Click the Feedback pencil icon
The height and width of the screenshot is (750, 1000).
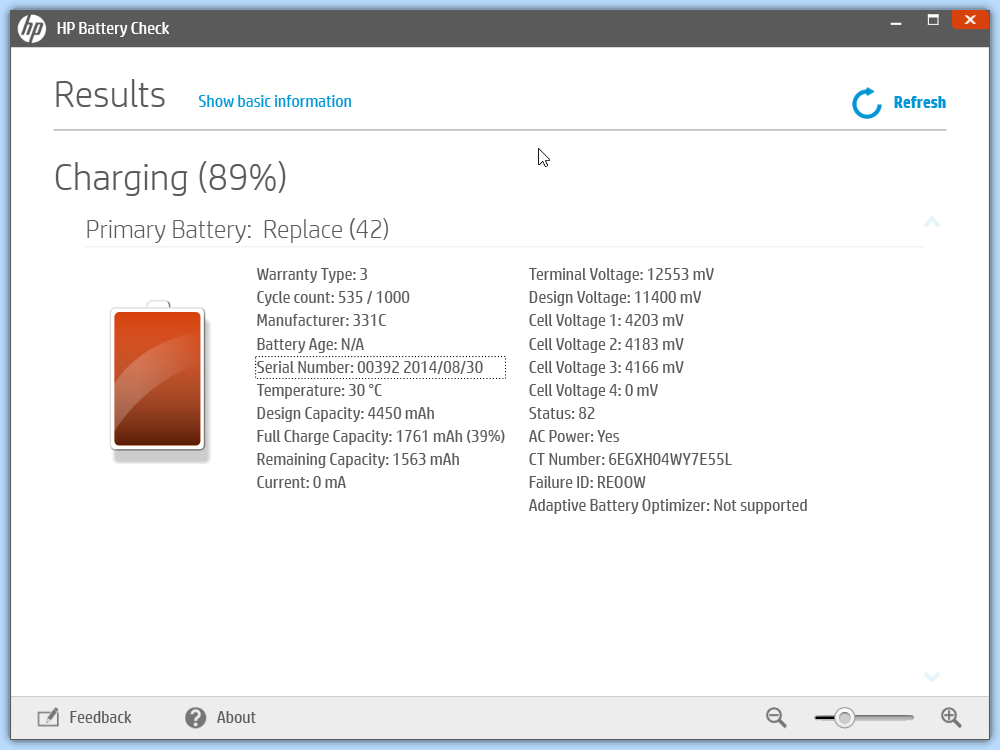pos(48,717)
